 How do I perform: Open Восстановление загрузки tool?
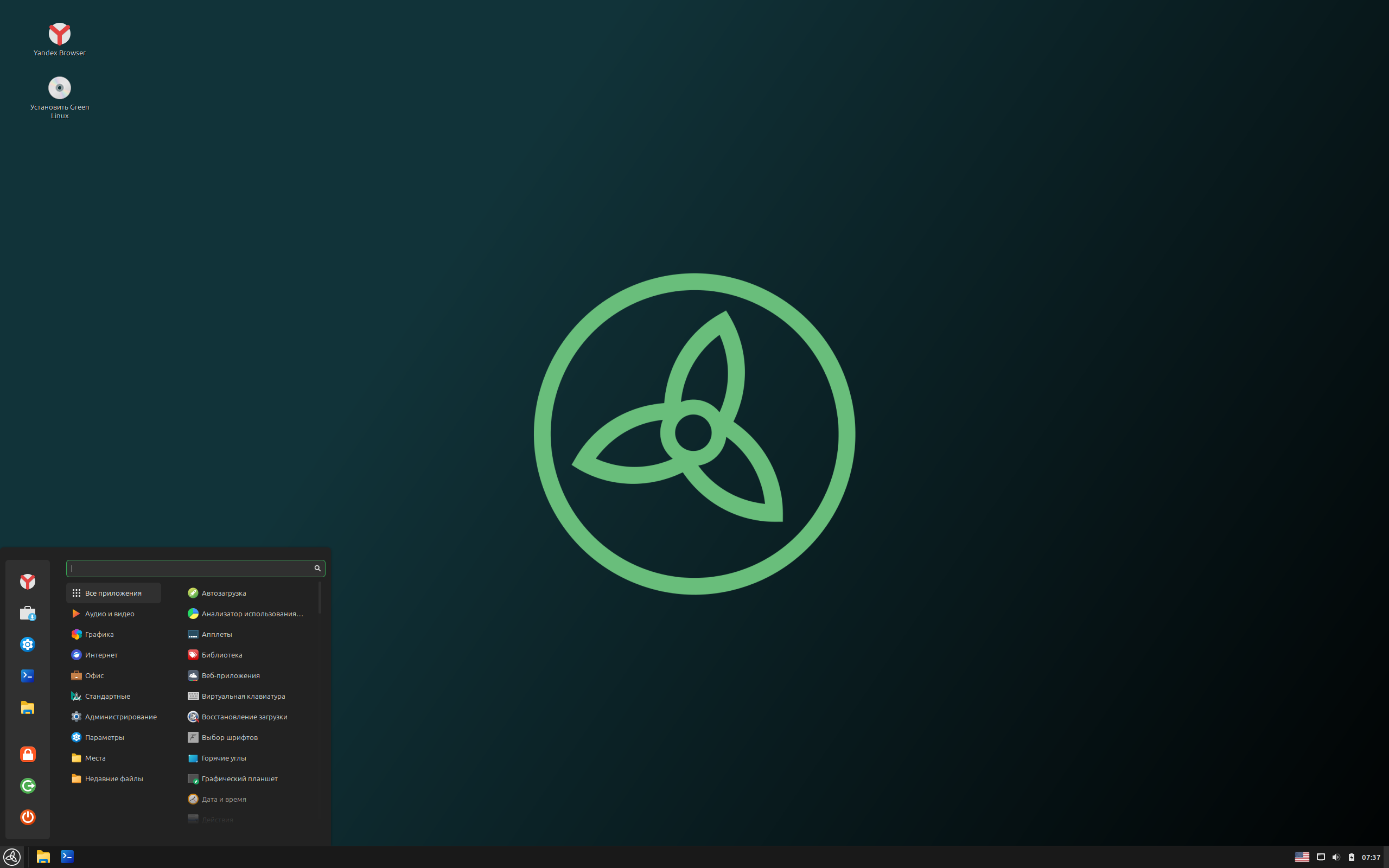click(249, 717)
